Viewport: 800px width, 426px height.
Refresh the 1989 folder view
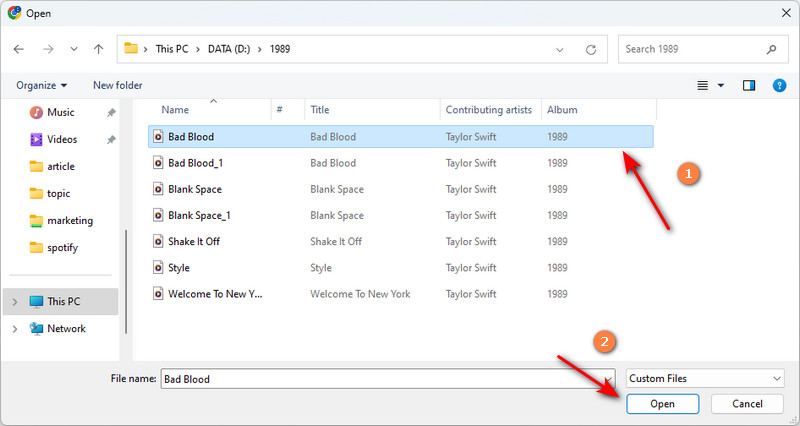591,49
